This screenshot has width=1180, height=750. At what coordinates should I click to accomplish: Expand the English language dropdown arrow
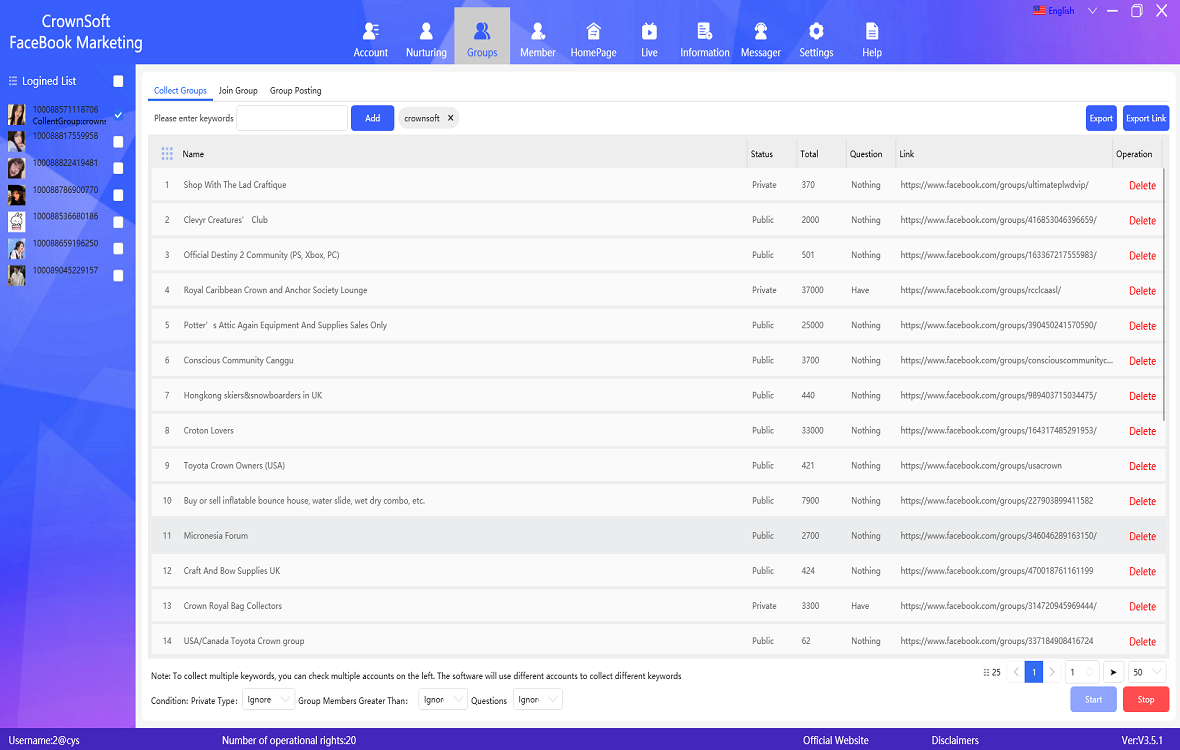tap(1092, 11)
